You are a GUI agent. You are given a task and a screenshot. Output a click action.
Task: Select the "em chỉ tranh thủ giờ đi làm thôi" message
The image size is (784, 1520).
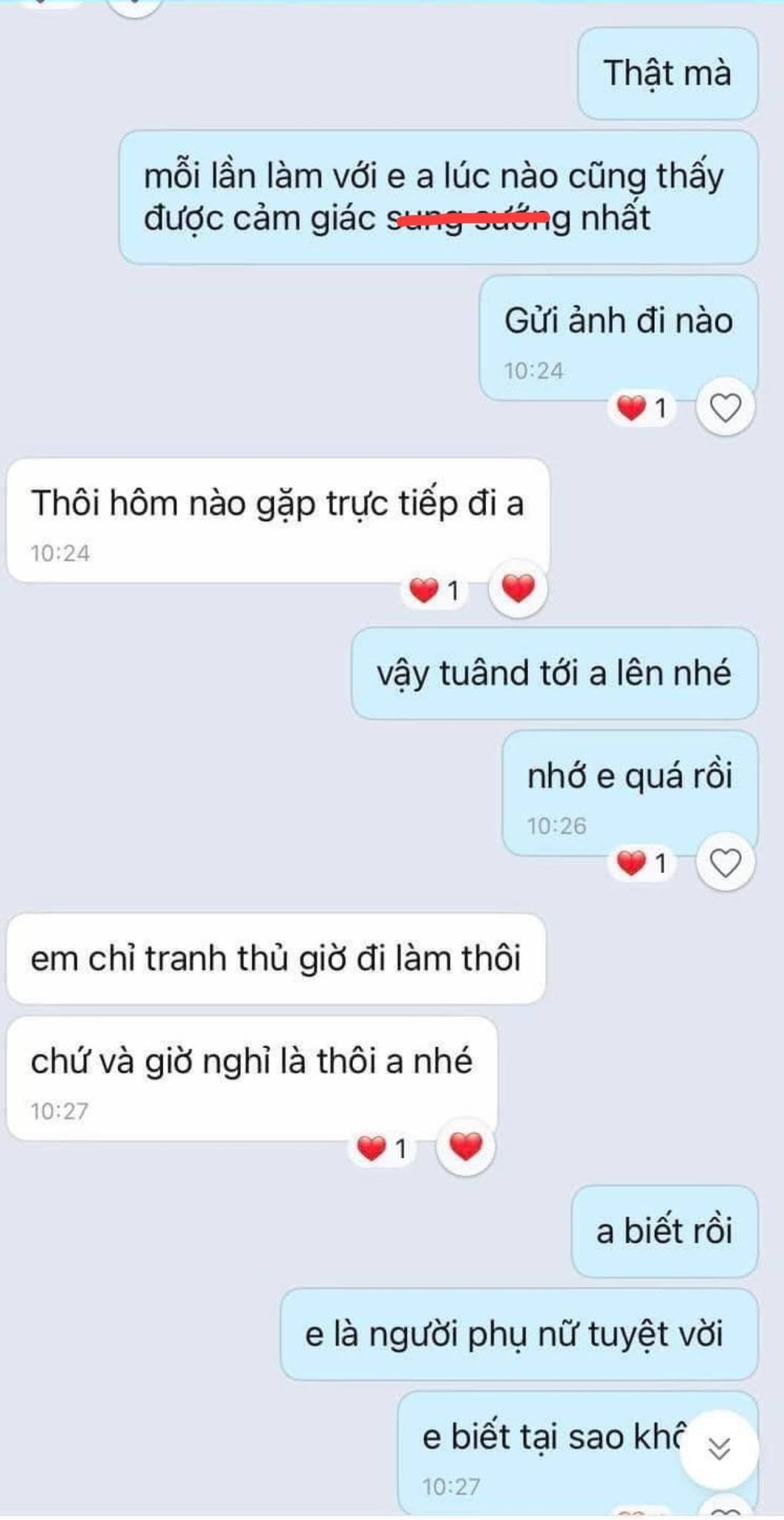tap(276, 959)
